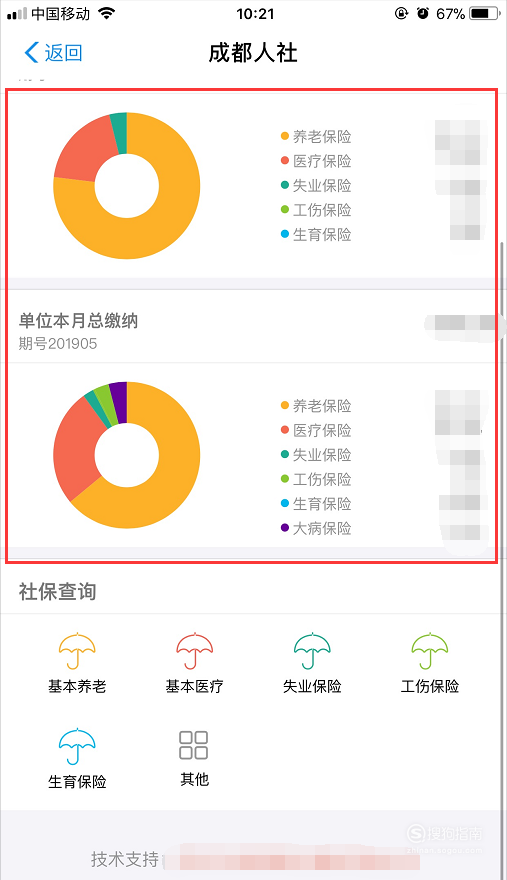
Task: Tap the 社保查询 section heading
Action: pyautogui.click(x=57, y=592)
